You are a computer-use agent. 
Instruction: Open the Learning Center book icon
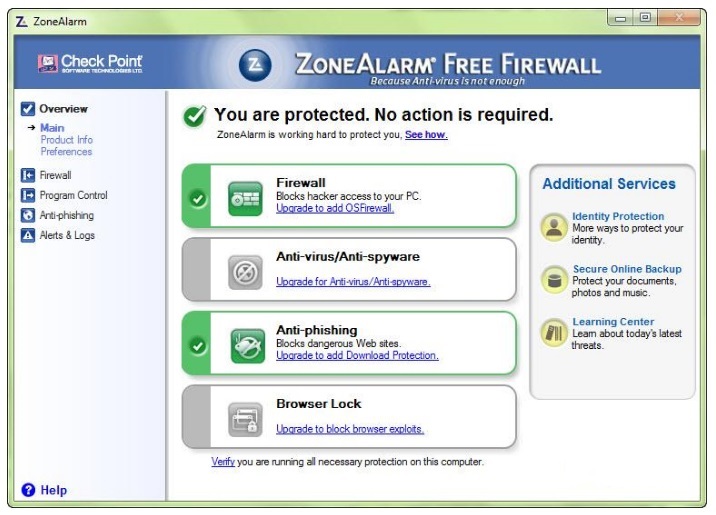[x=554, y=333]
